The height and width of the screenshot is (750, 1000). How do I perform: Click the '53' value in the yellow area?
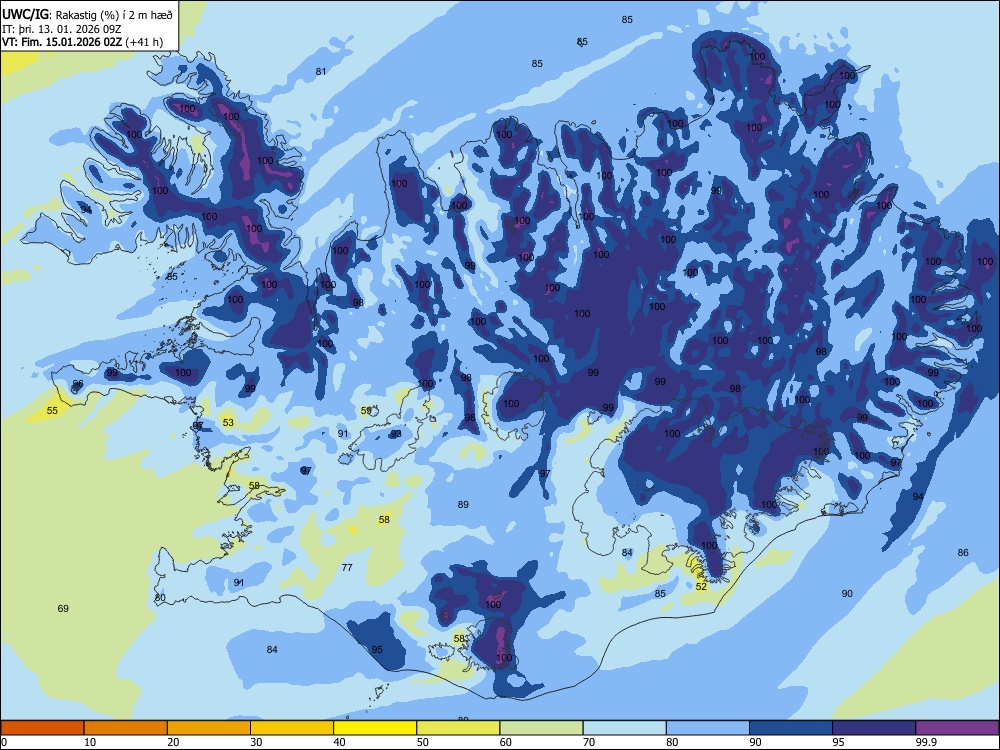click(228, 423)
